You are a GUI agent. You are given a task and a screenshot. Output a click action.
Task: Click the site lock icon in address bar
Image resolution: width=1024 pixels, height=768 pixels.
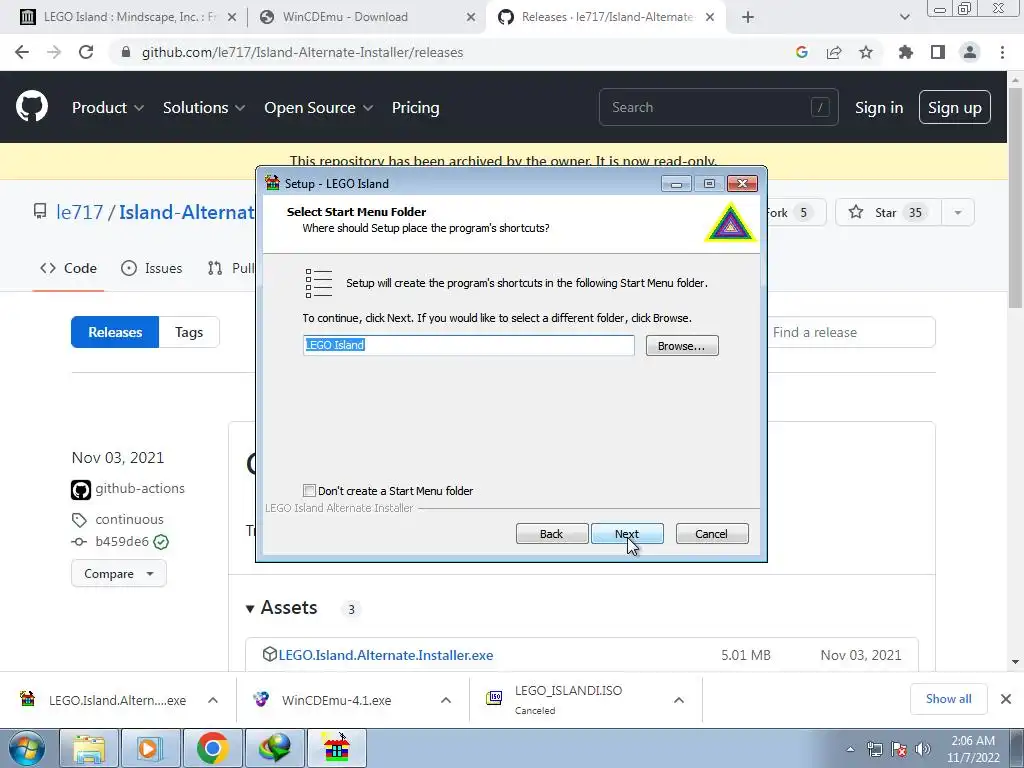tap(126, 52)
